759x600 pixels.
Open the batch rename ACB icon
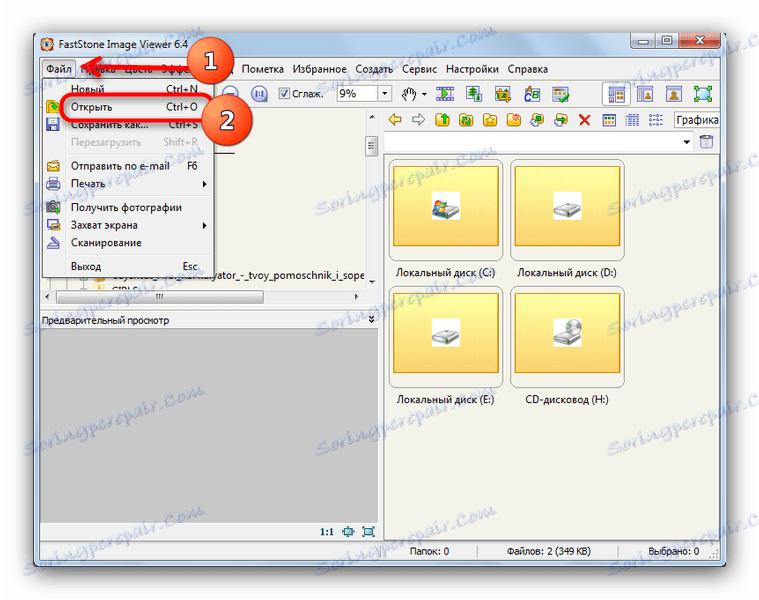(x=532, y=94)
